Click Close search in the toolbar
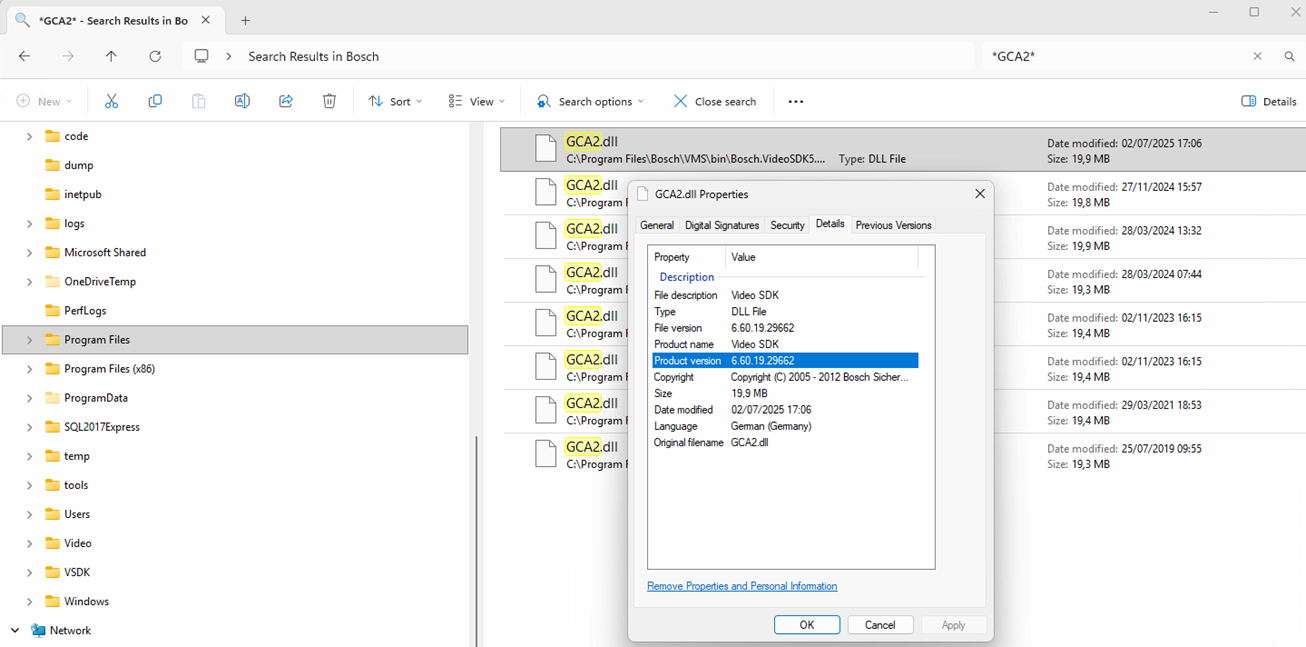The image size is (1306, 647). coord(714,100)
